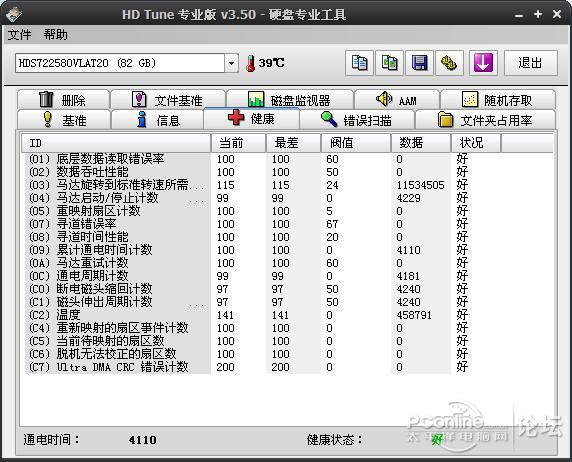
Task: Click the blue info icon on 信息 tab
Action: point(142,119)
